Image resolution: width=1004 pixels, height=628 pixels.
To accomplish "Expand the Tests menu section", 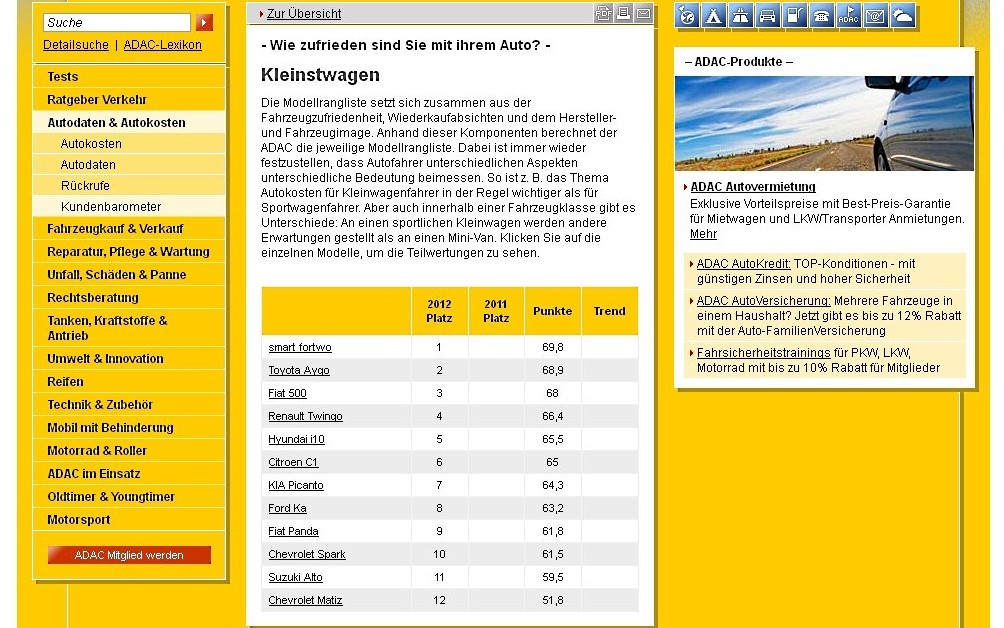I will (x=63, y=77).
